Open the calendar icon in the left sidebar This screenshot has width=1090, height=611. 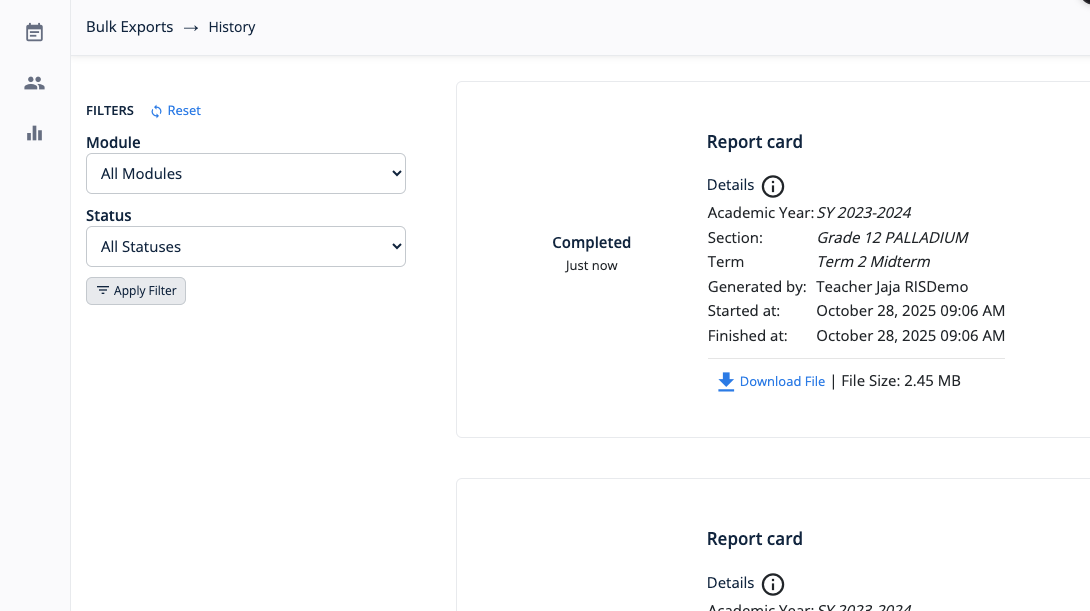pos(35,33)
